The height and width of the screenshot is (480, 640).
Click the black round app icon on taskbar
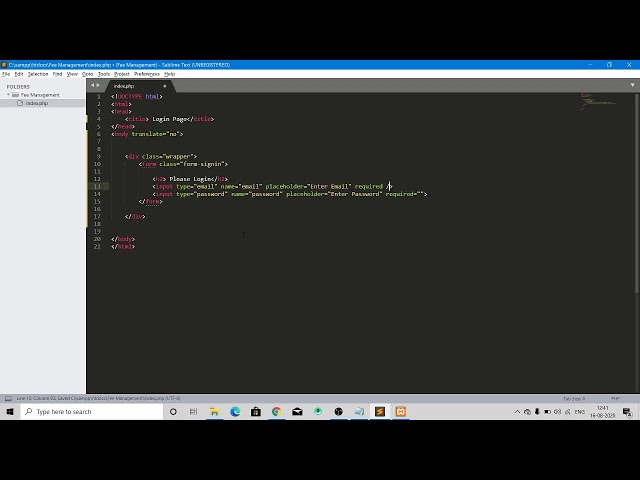[338, 412]
